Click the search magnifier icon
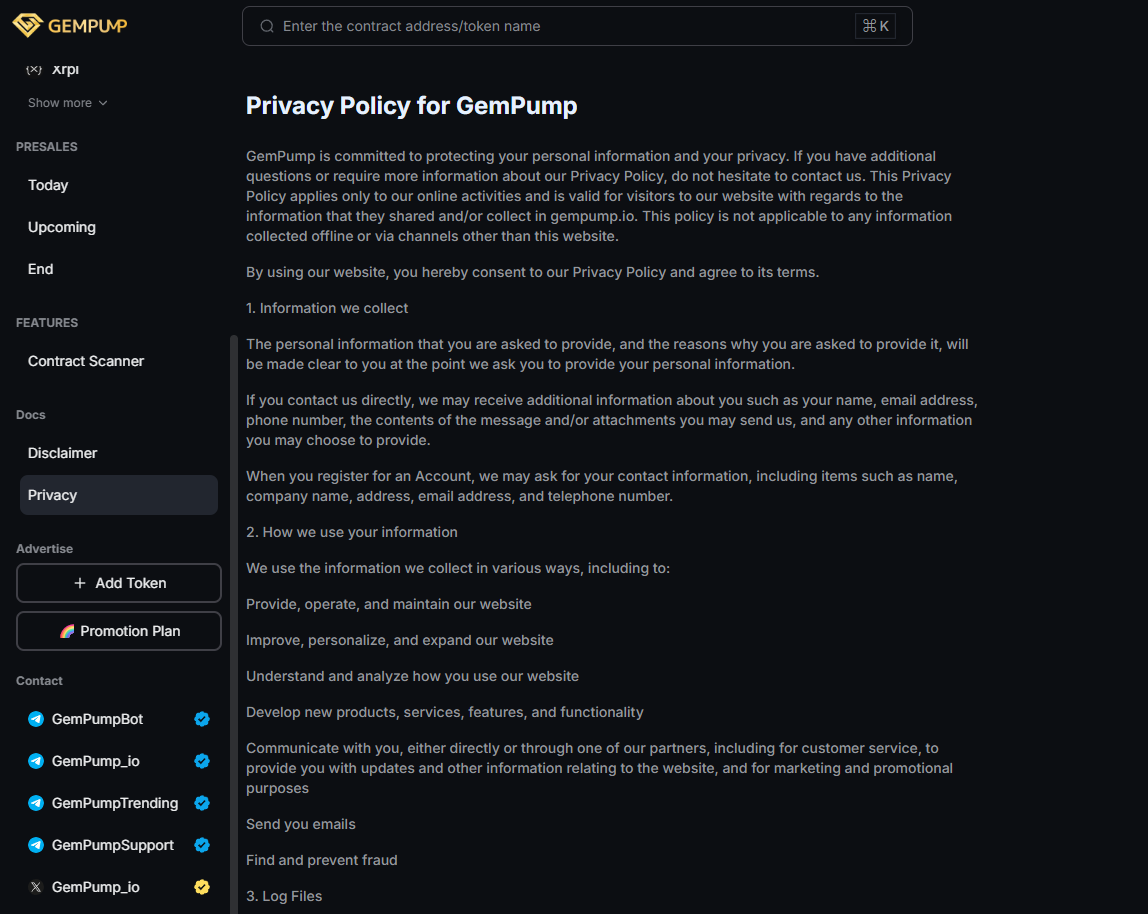The image size is (1148, 914). click(x=267, y=27)
